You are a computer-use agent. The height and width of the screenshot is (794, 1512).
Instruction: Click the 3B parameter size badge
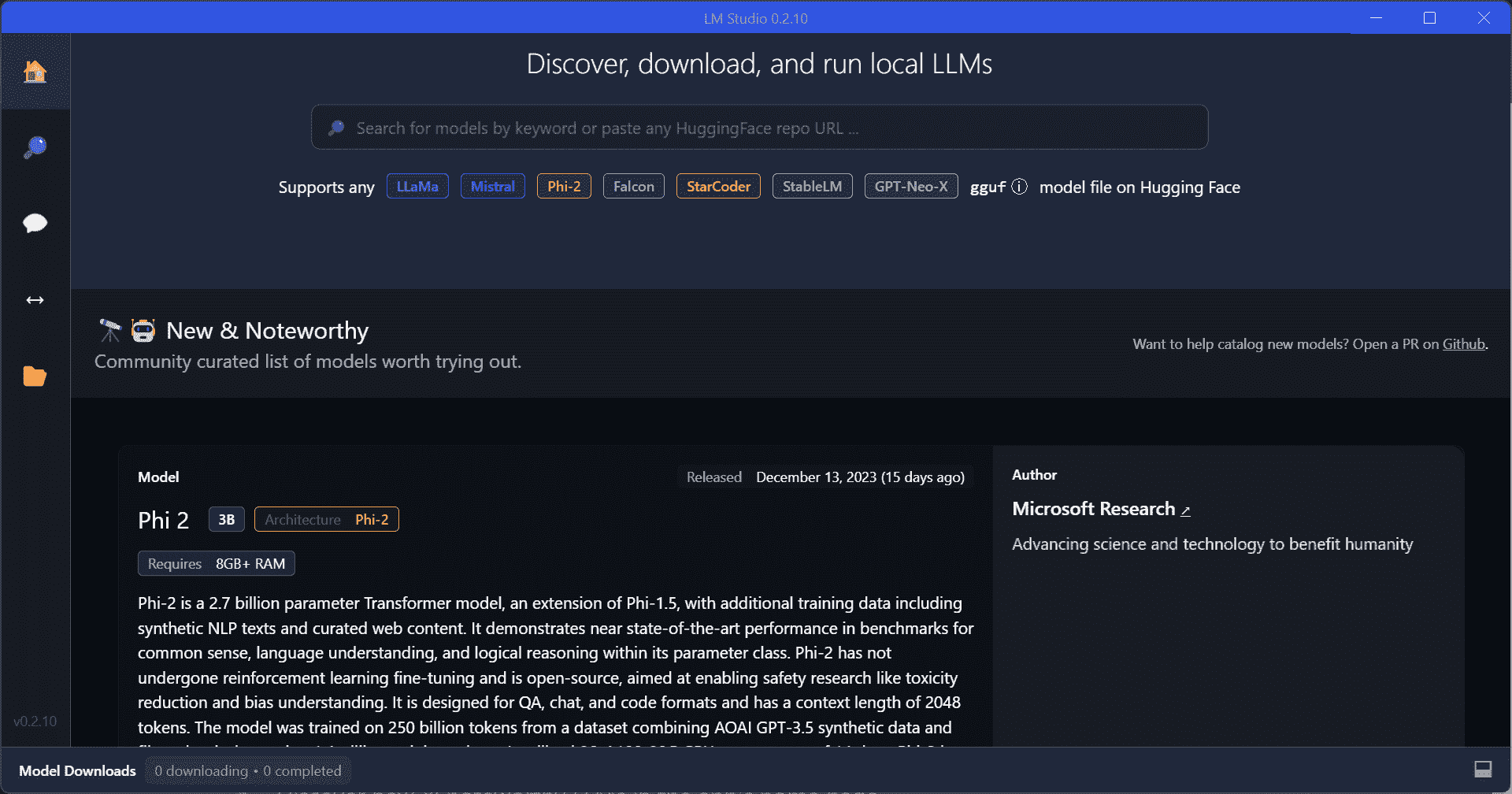coord(226,519)
